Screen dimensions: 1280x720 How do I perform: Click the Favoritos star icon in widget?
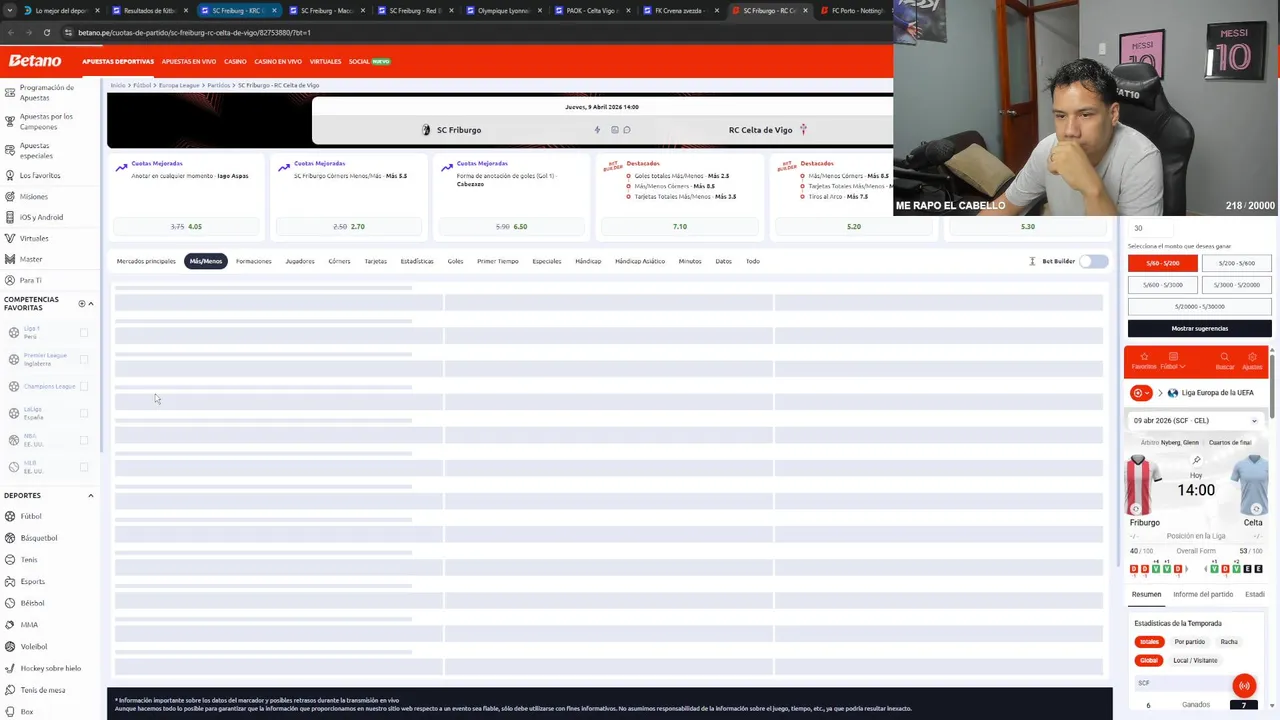[x=1144, y=357]
